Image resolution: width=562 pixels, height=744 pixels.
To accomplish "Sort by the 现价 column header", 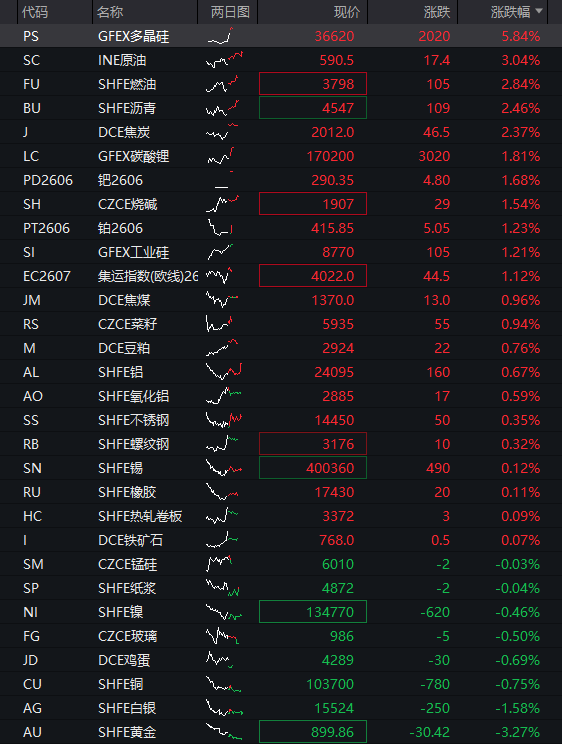I will point(347,12).
